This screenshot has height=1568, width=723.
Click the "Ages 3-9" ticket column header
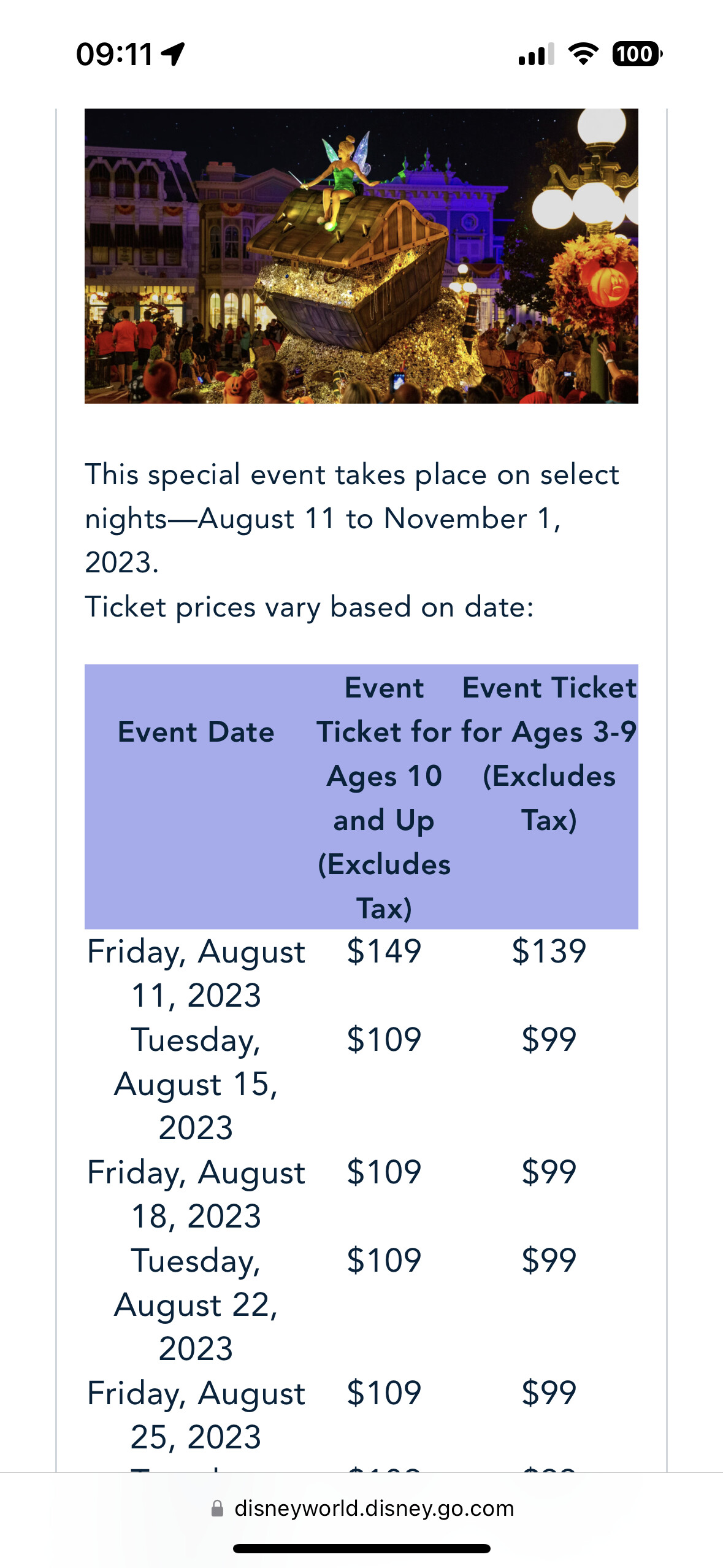549,754
